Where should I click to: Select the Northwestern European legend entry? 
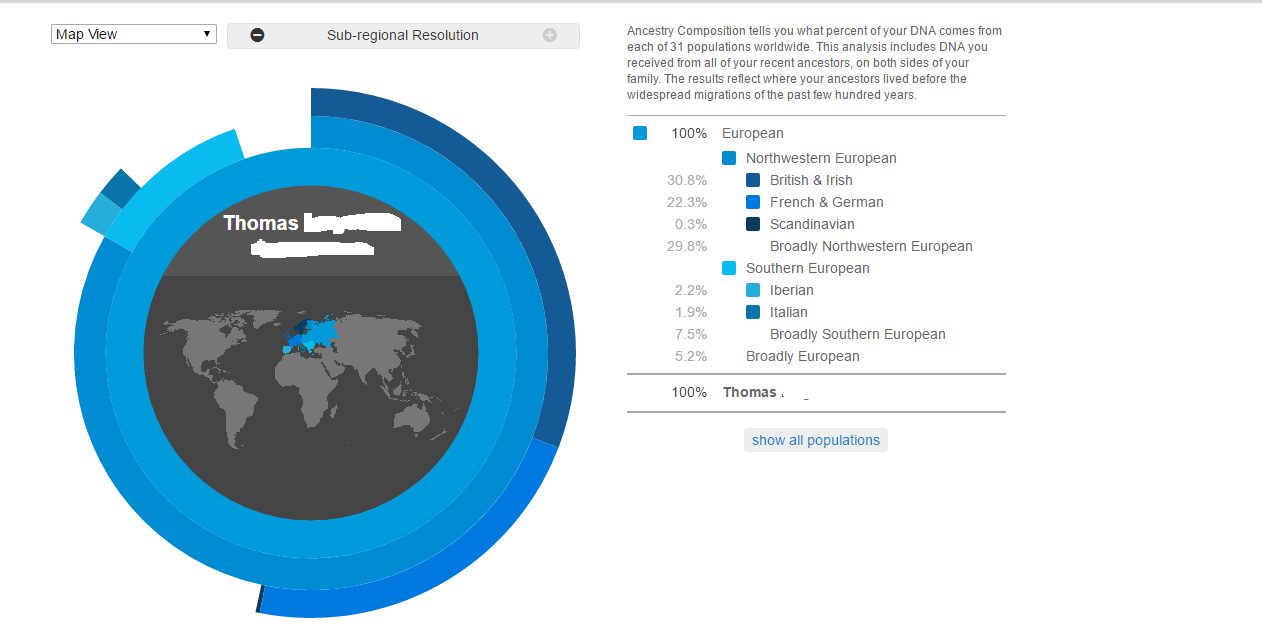821,158
